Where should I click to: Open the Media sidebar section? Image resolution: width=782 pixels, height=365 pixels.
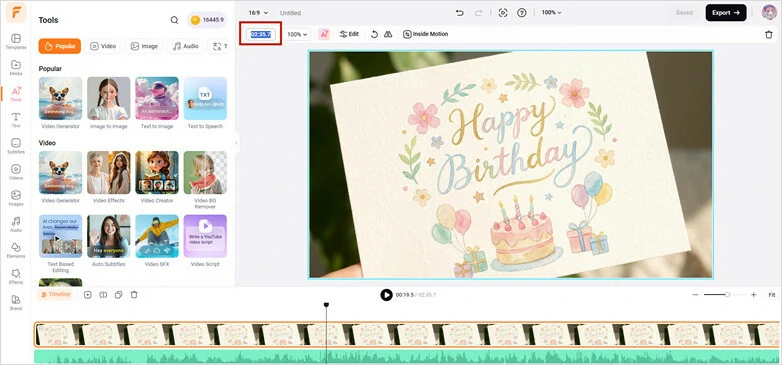16,67
